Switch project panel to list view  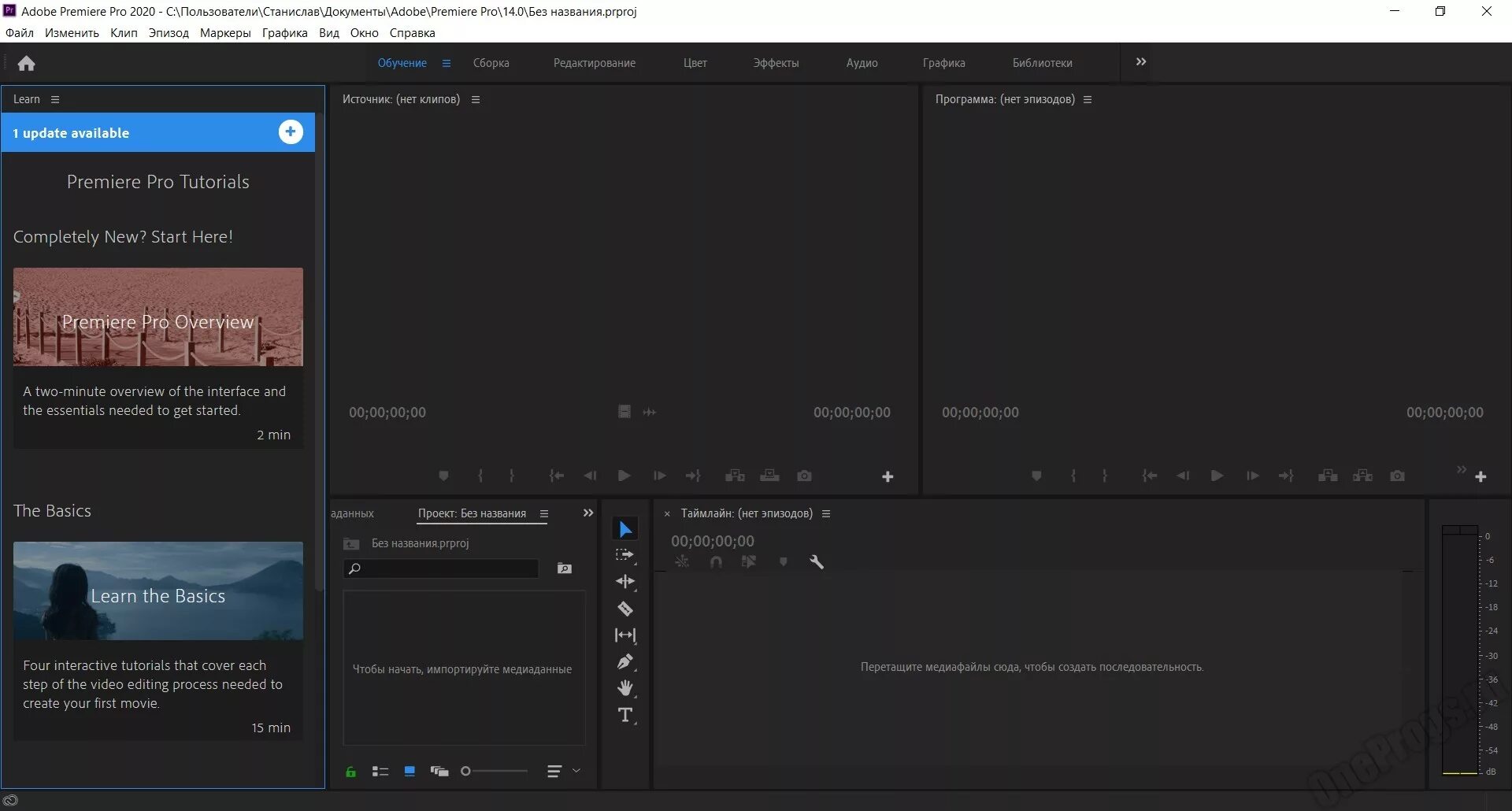380,772
